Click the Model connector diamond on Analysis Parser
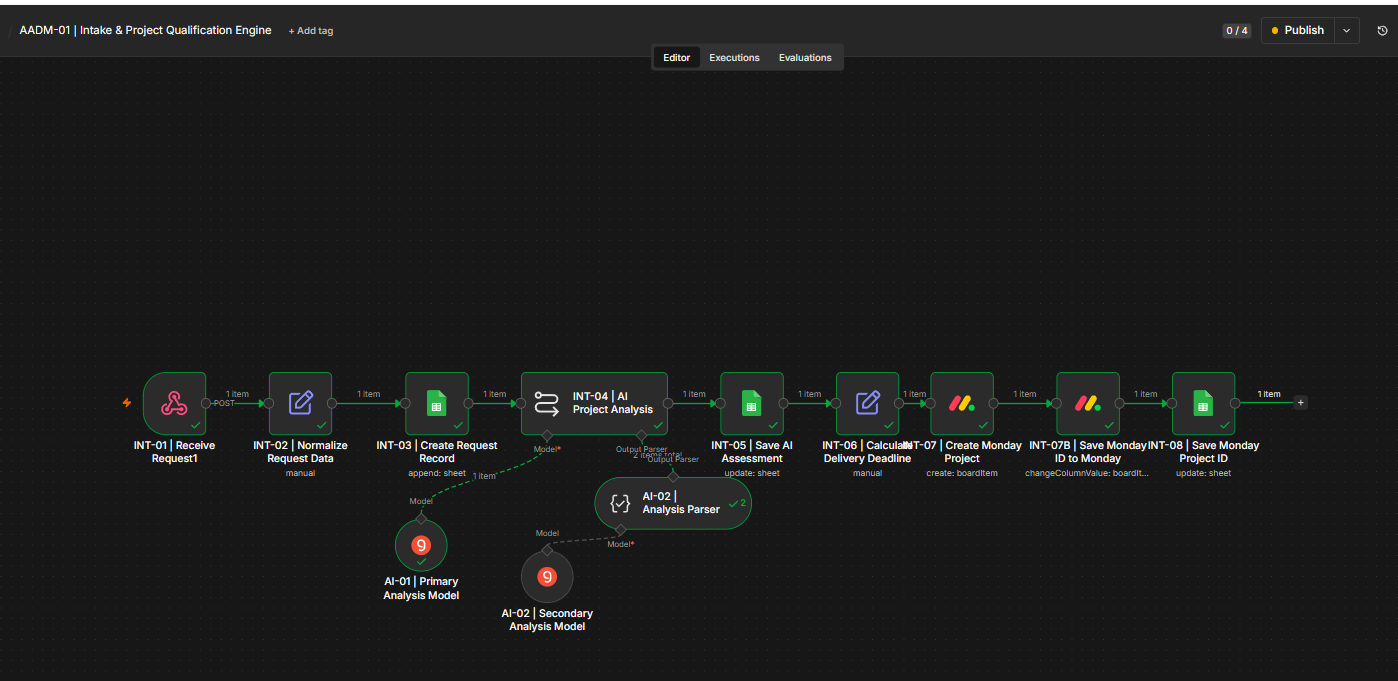This screenshot has height=681, width=1398. pyautogui.click(x=620, y=529)
